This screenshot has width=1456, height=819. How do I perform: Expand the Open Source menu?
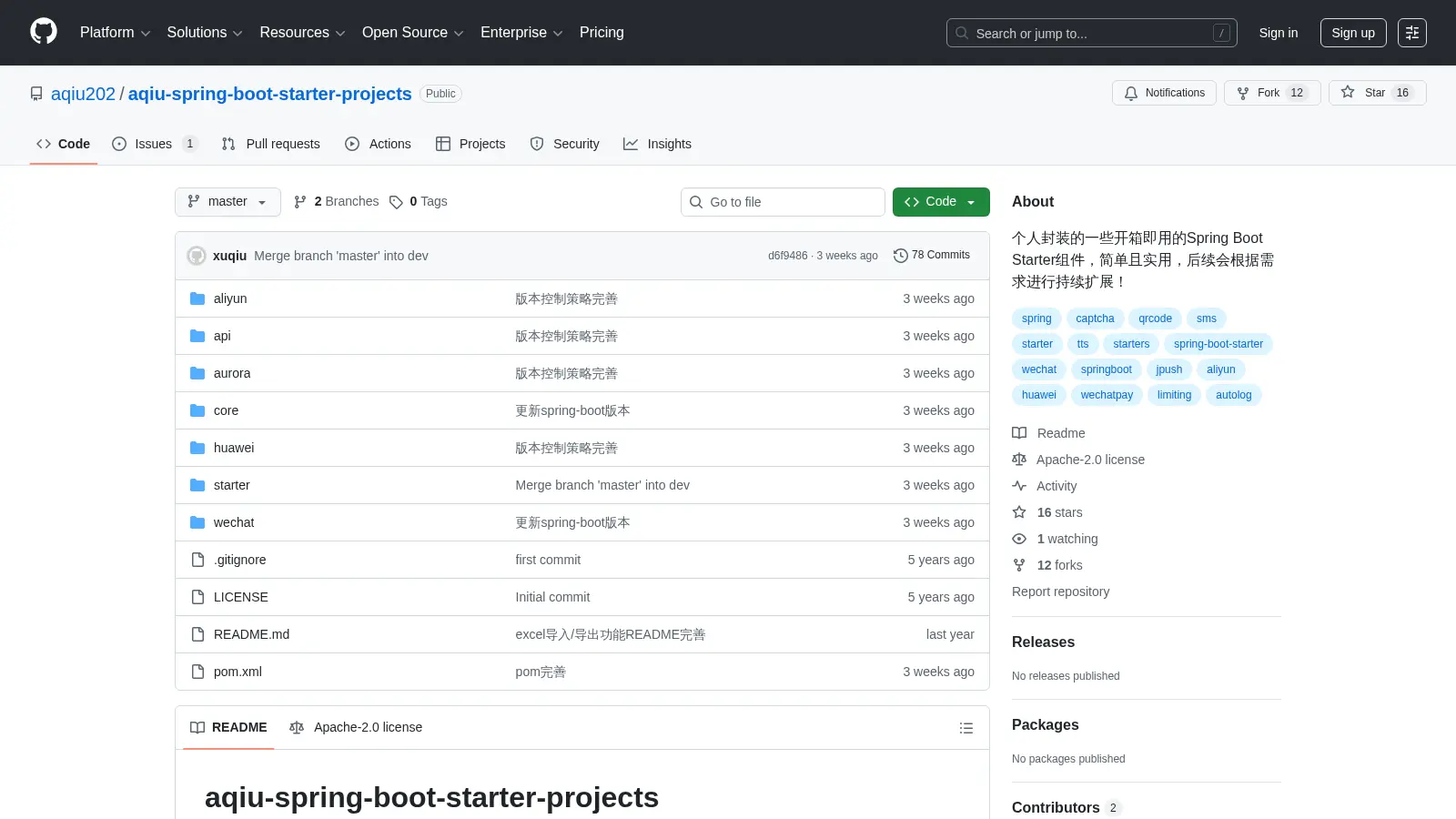tap(412, 33)
